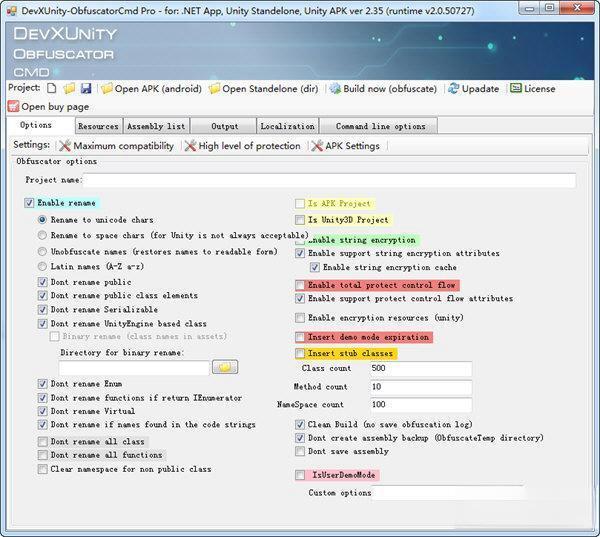Screen dimensions: 600x537
Task: Click Build now (obfuscate)
Action: [x=383, y=88]
